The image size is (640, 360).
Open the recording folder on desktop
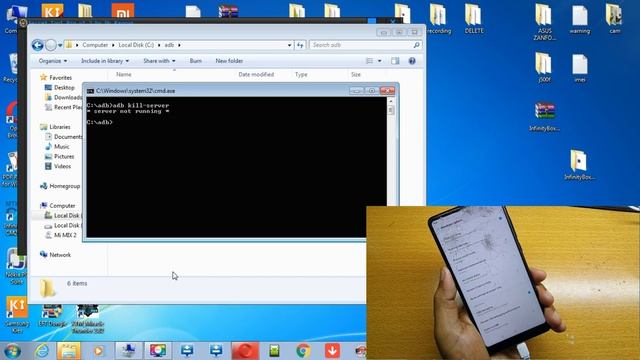(x=438, y=19)
